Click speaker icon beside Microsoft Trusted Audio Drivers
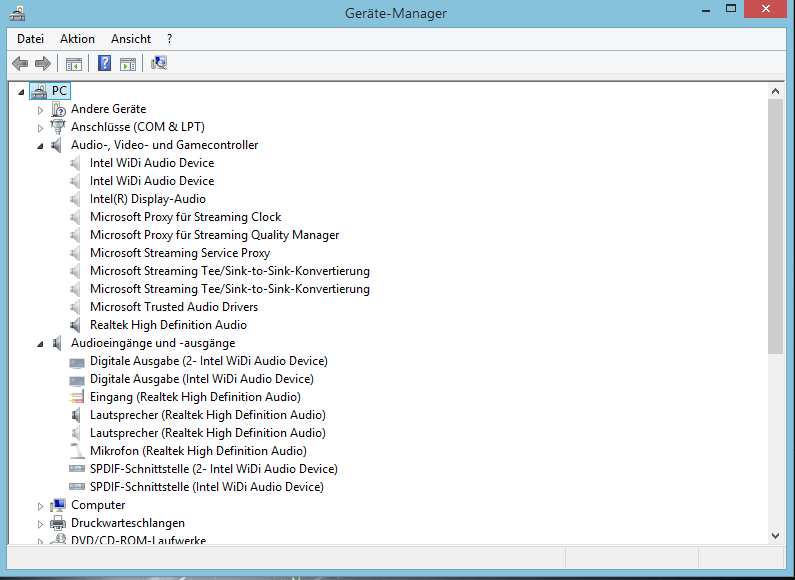This screenshot has width=795, height=580. [x=76, y=307]
